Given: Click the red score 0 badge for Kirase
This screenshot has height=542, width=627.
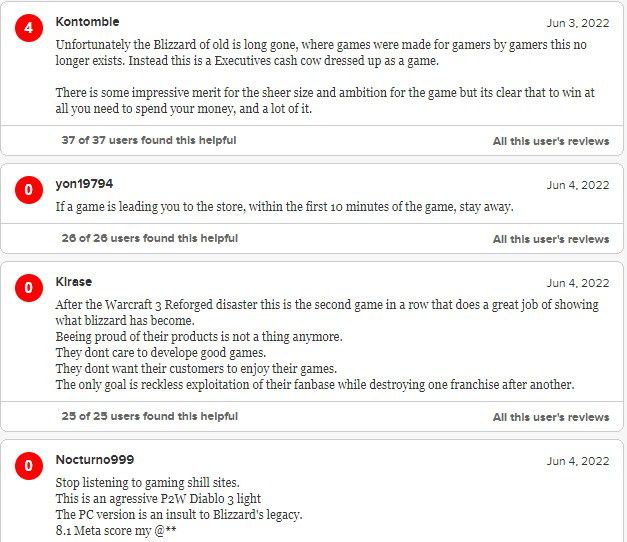Looking at the screenshot, I should pyautogui.click(x=29, y=288).
